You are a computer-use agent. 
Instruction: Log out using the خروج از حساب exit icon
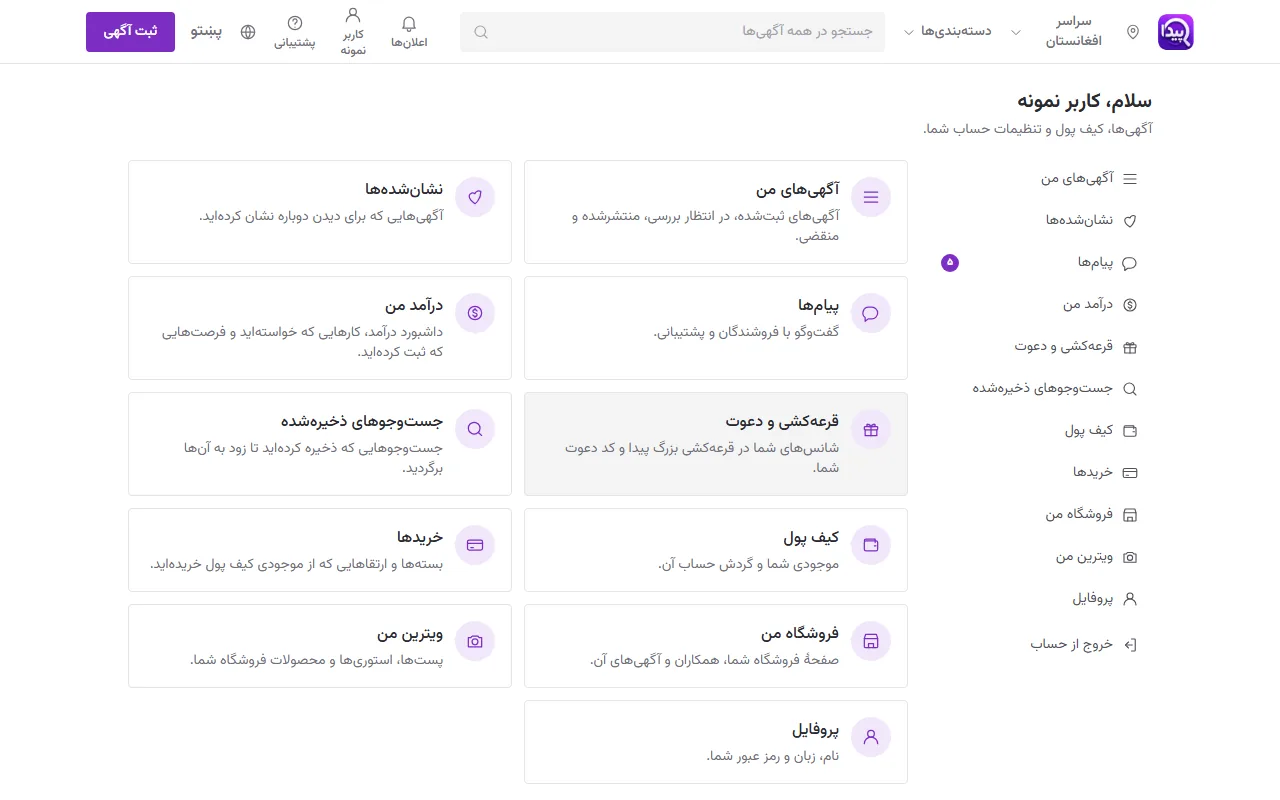[x=1130, y=645]
